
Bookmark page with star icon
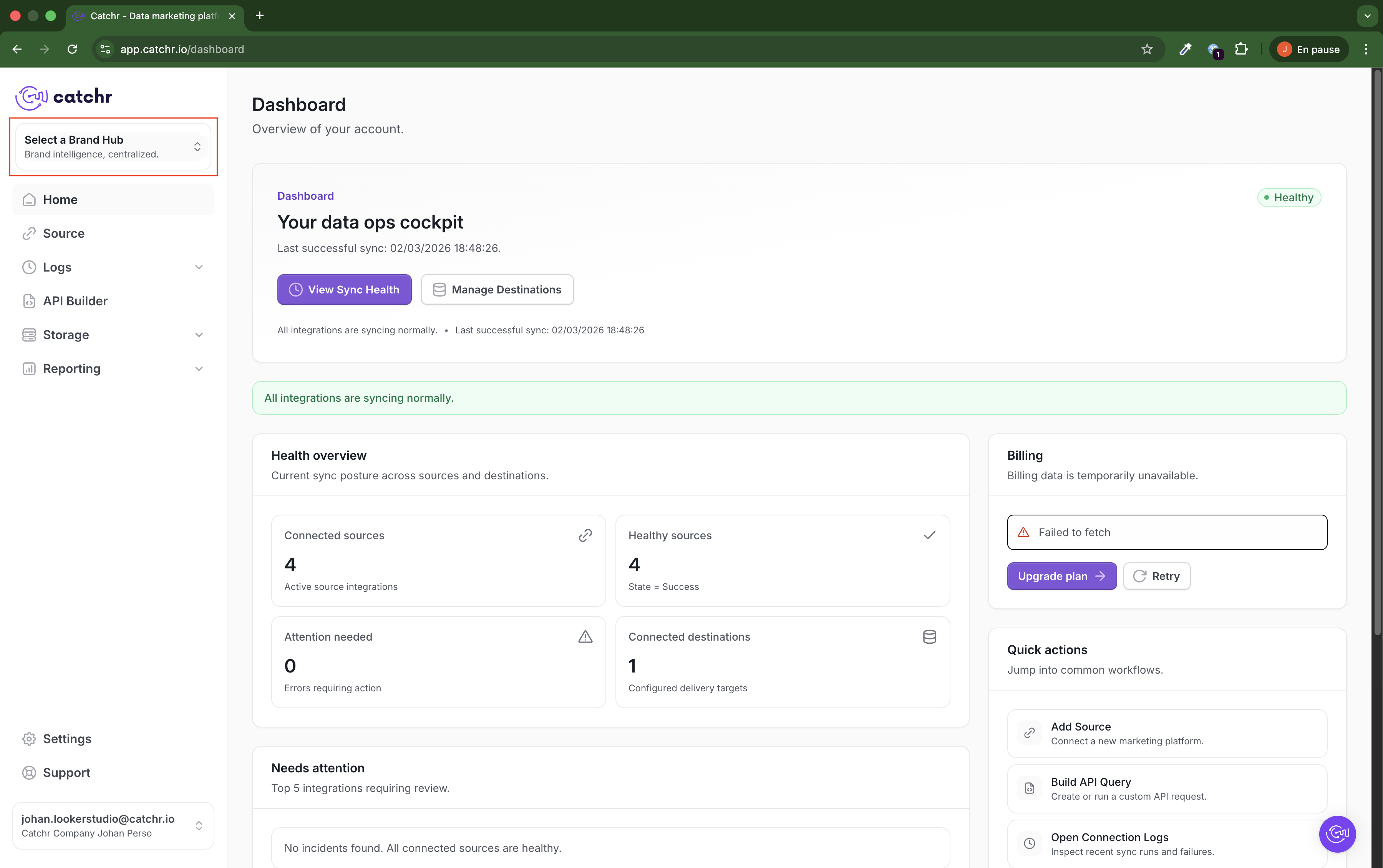[1146, 50]
